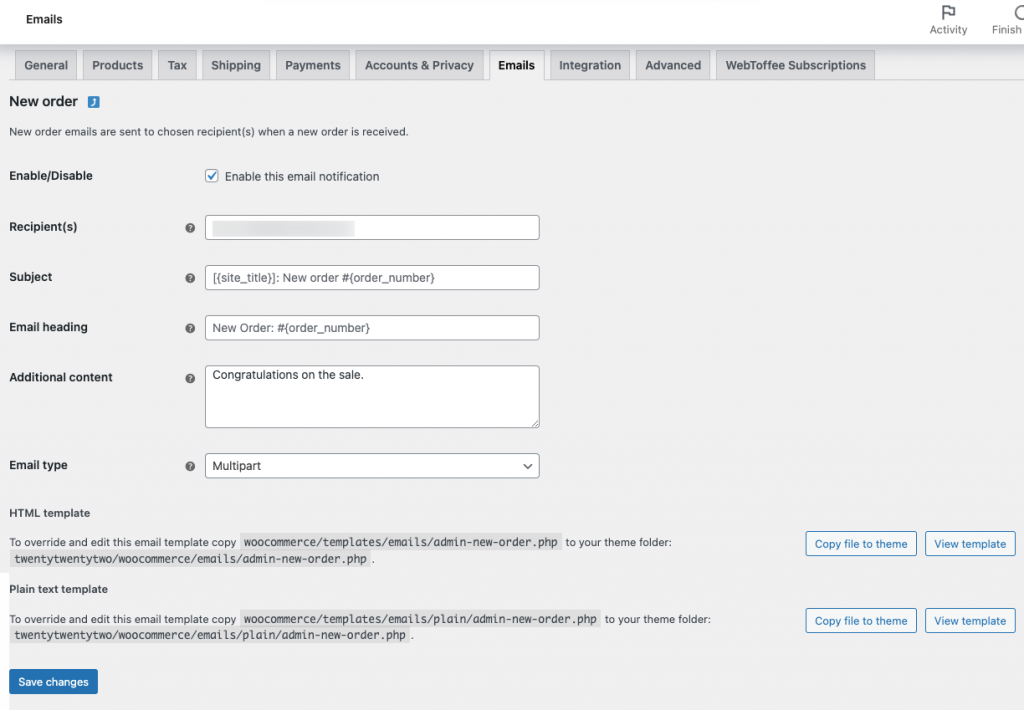
Task: Select the Emails tab
Action: point(517,65)
